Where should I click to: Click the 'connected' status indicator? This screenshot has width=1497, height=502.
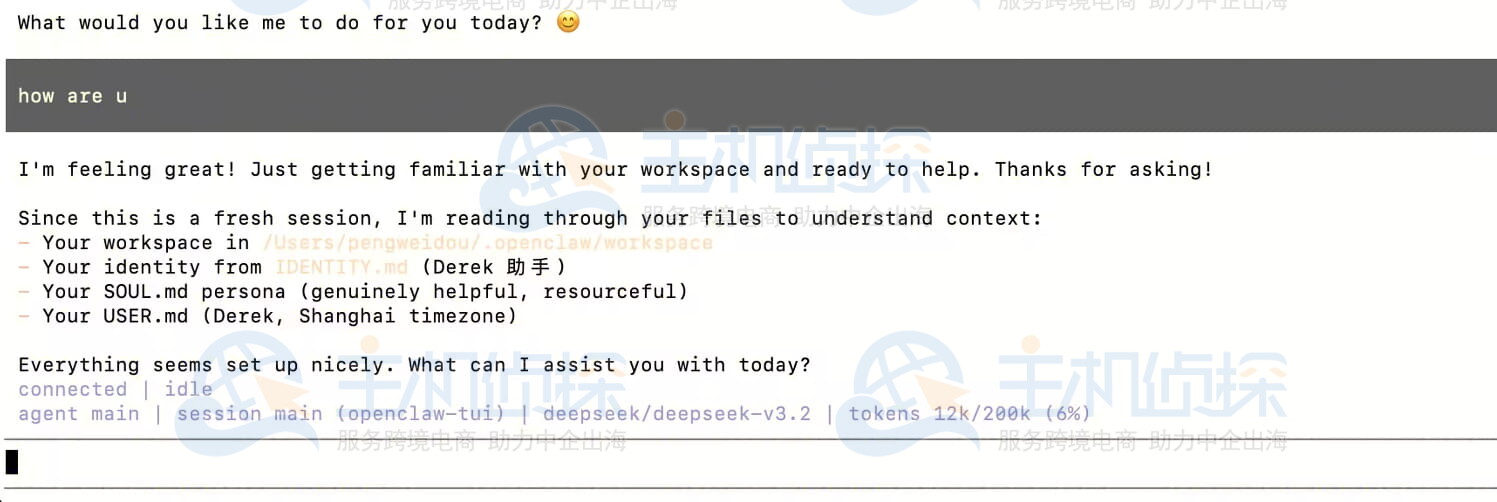pos(72,389)
